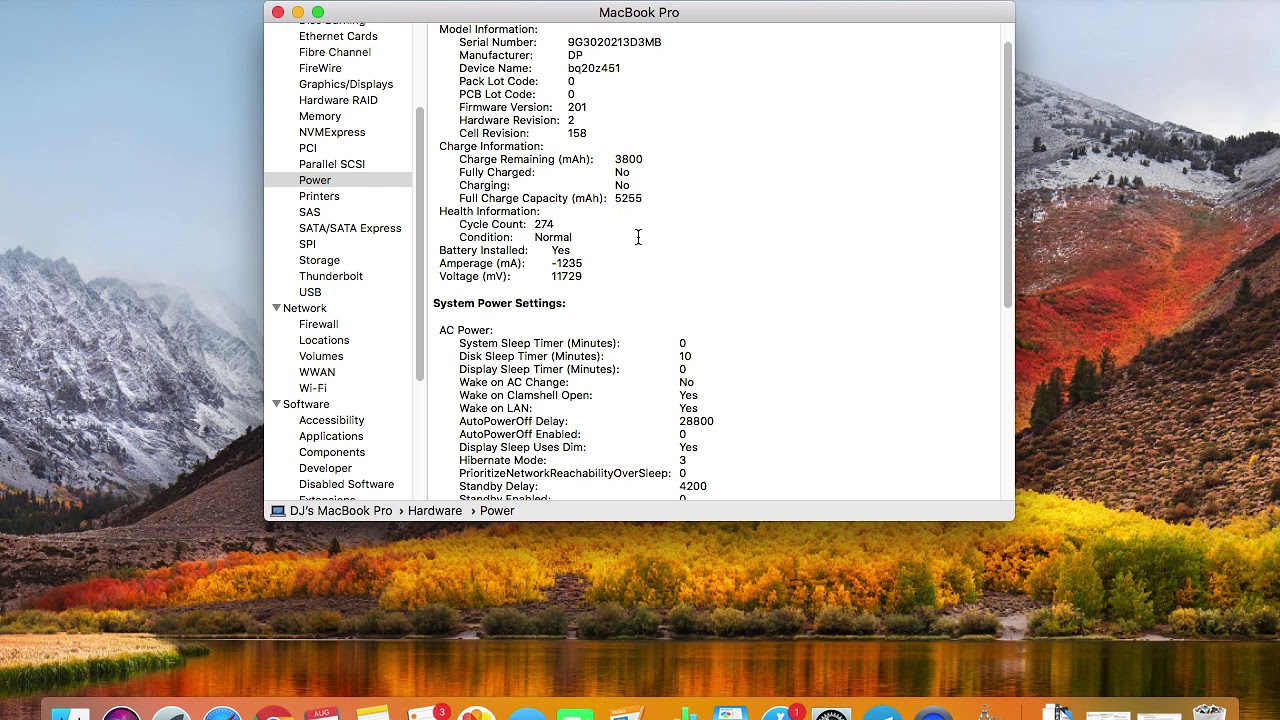
Task: Select Thunderbolt in sidebar
Action: pyautogui.click(x=331, y=276)
